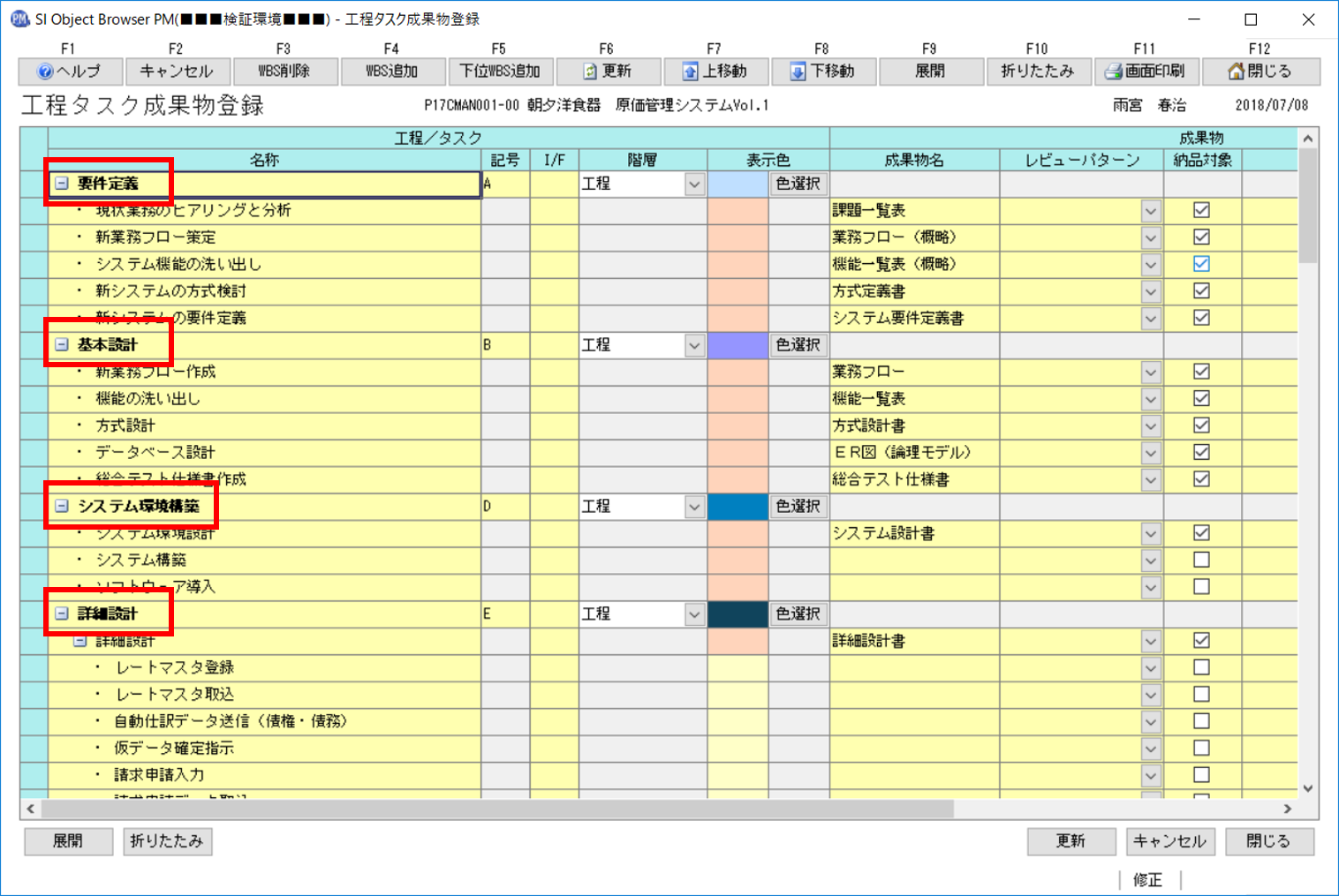Image resolution: width=1339 pixels, height=896 pixels.
Task: Click WBS削除 toolbar button
Action: pos(284,72)
